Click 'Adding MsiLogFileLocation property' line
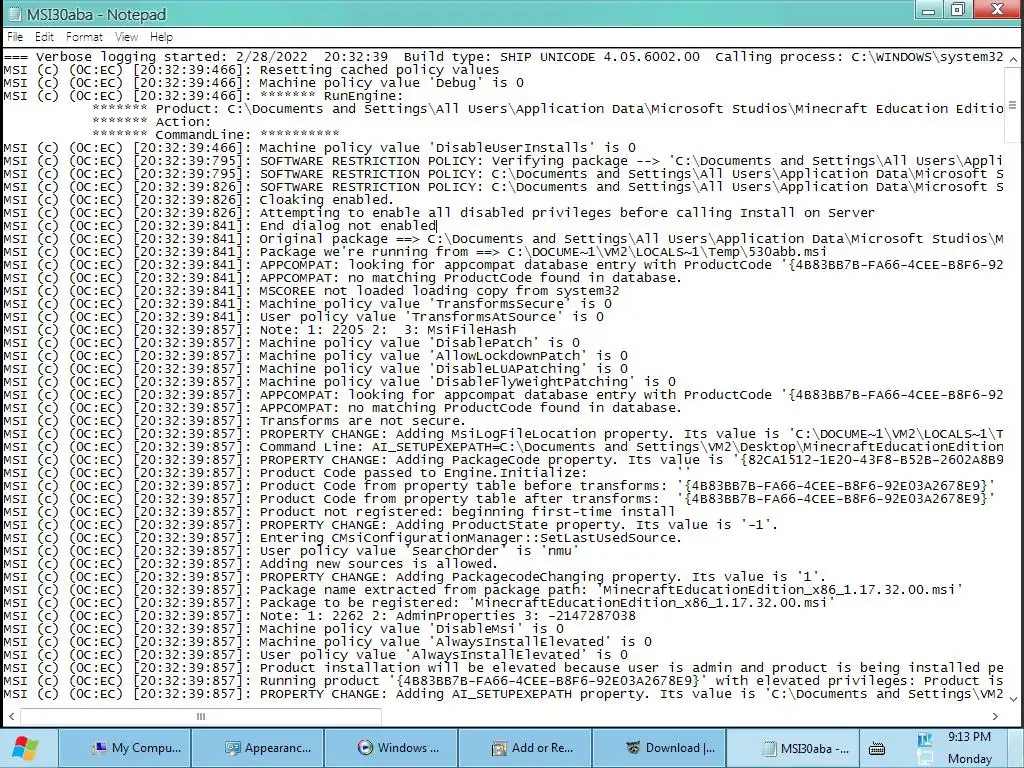 point(503,434)
